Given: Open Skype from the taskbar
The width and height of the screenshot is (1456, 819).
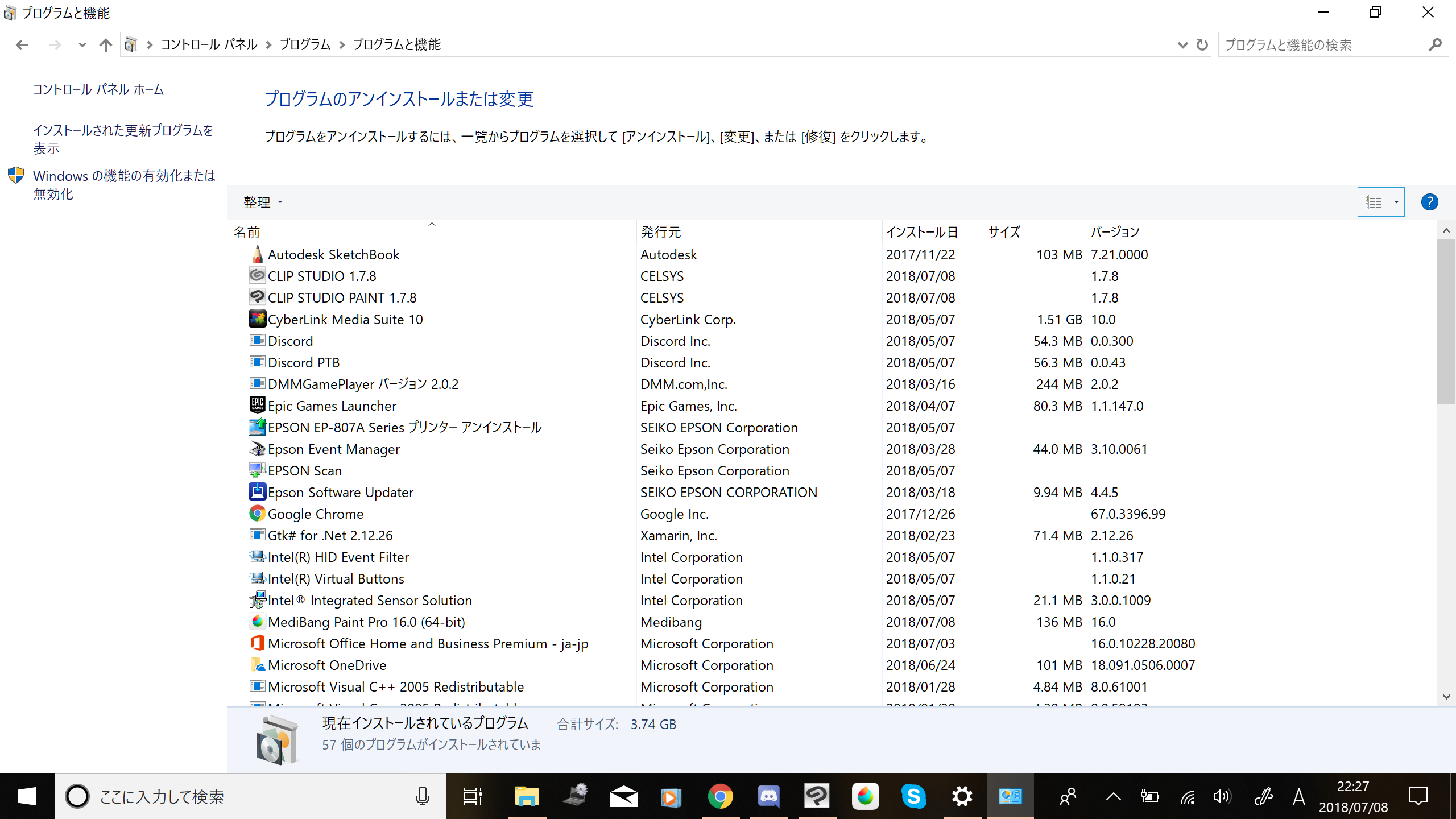Looking at the screenshot, I should click(x=913, y=796).
